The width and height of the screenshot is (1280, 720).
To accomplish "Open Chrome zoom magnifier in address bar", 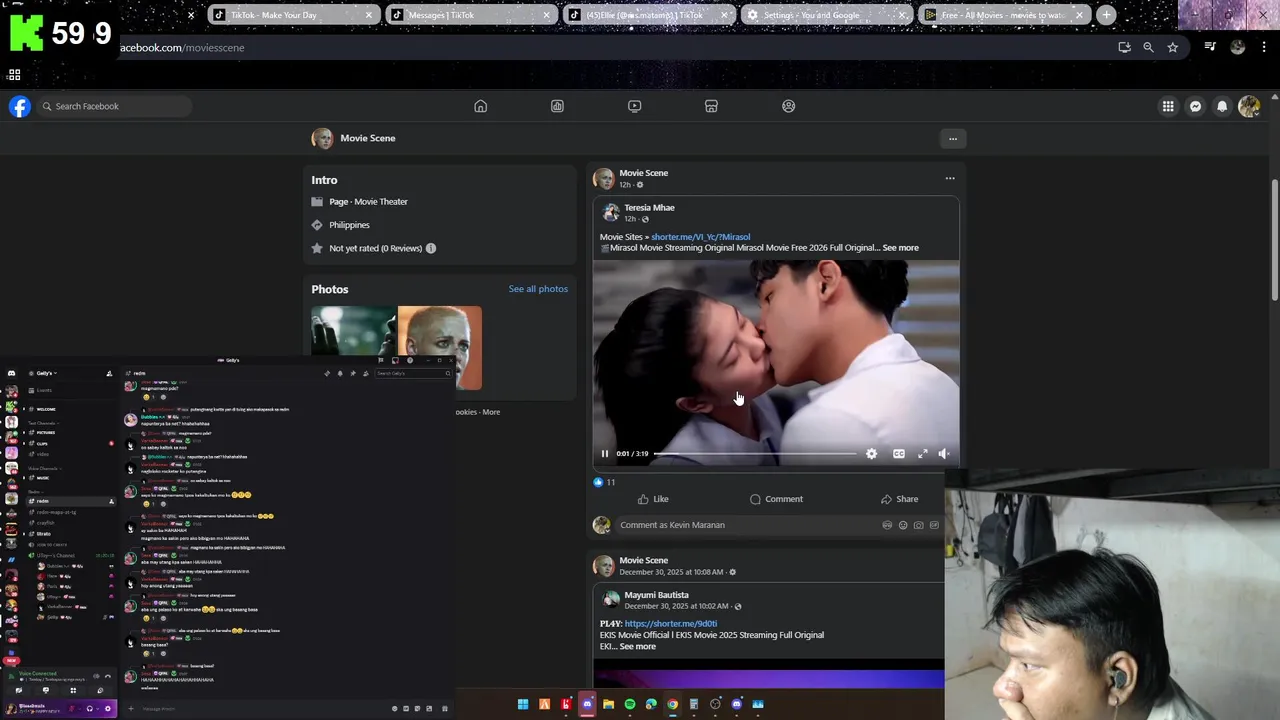I will click(x=1148, y=47).
